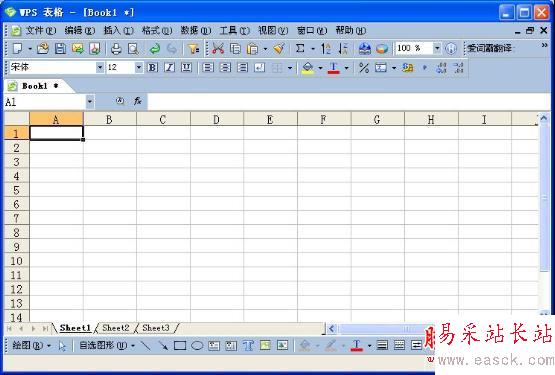The width and height of the screenshot is (555, 375).
Task: Toggle Underline formatting
Action: pos(187,67)
